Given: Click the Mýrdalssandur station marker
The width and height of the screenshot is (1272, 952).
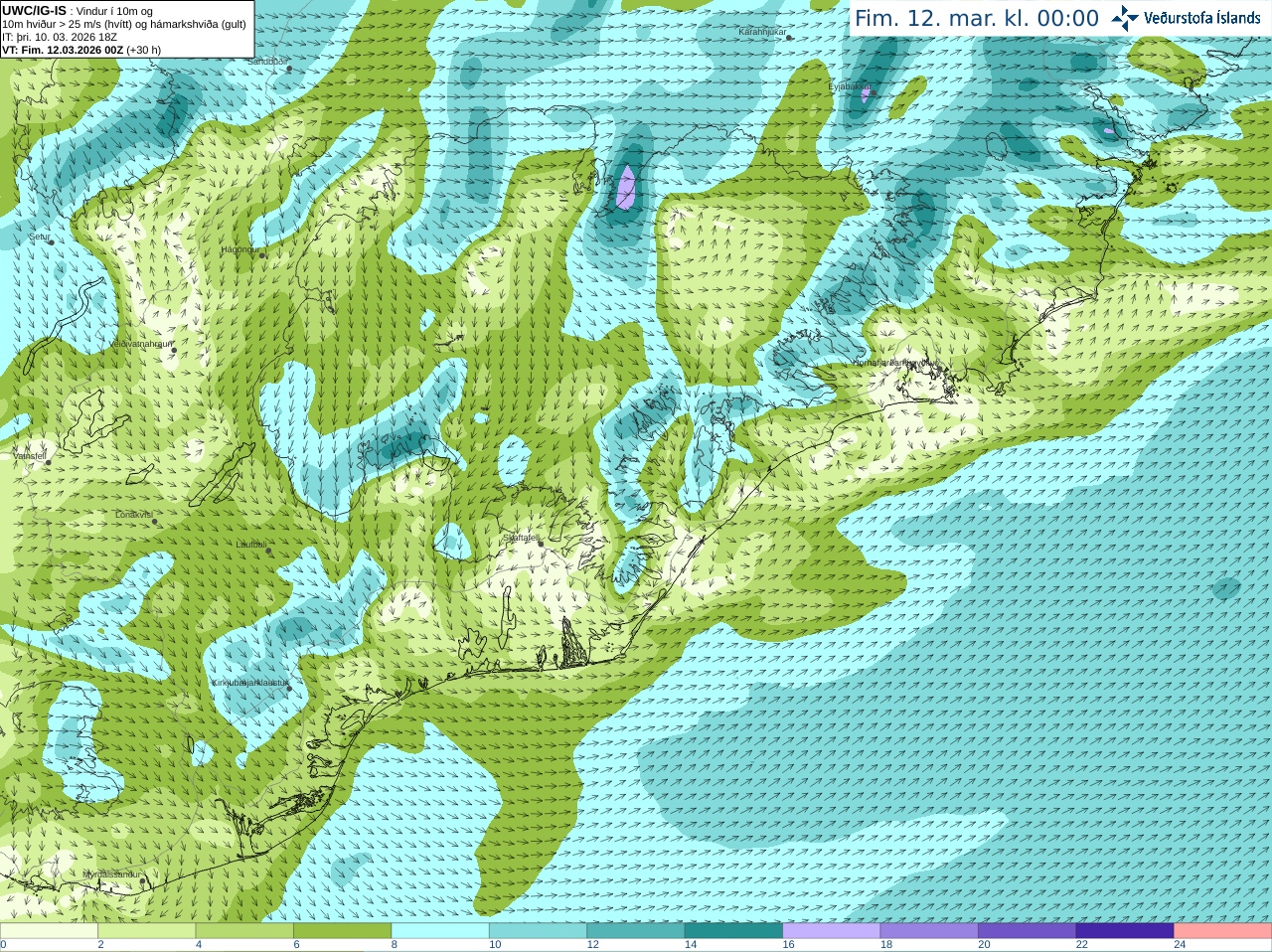Looking at the screenshot, I should [144, 880].
